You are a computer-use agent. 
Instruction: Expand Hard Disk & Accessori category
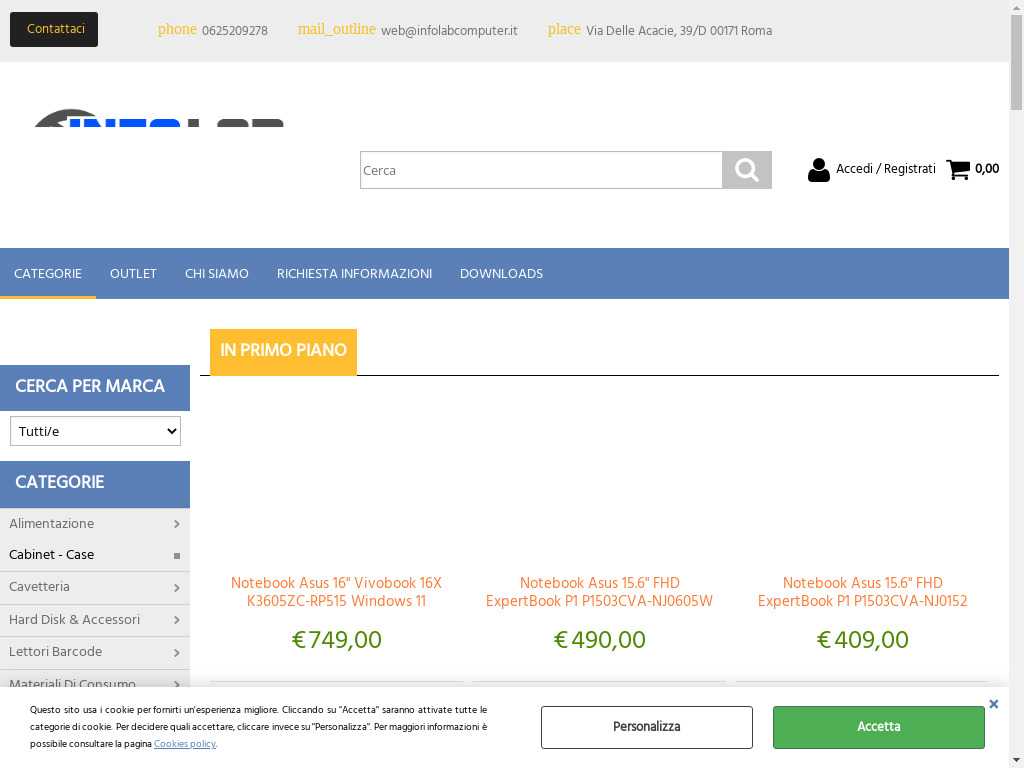point(176,620)
